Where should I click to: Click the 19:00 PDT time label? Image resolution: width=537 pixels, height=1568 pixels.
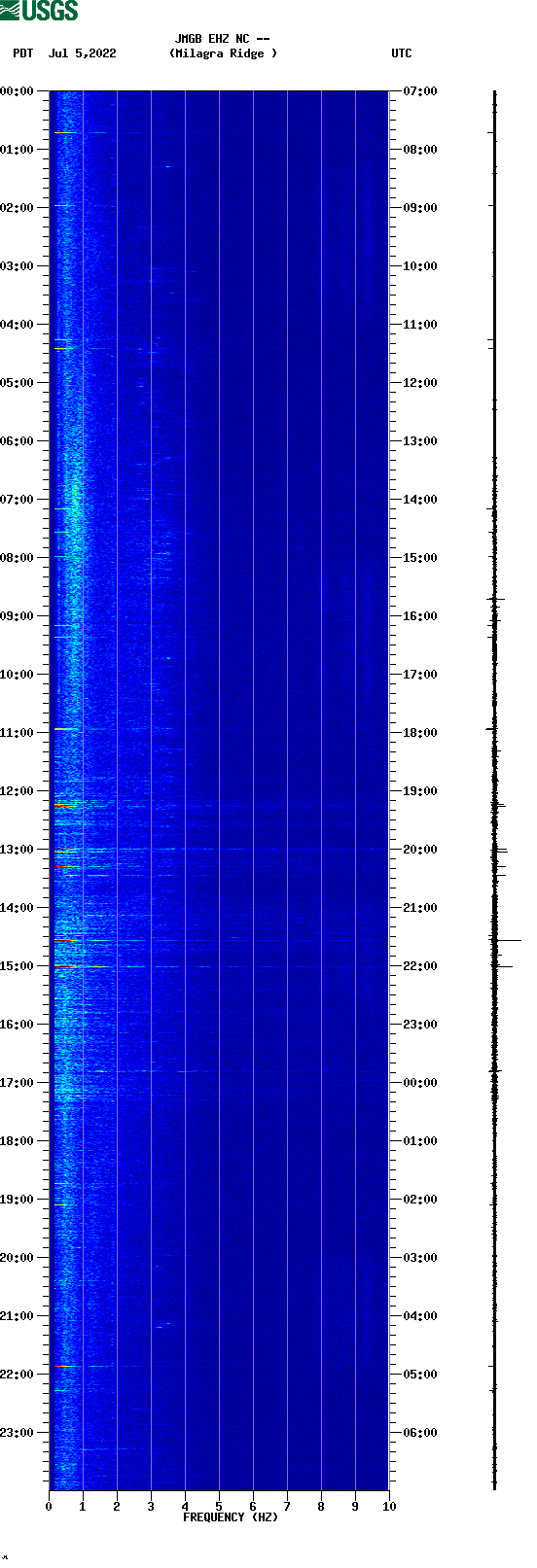pyautogui.click(x=18, y=1200)
